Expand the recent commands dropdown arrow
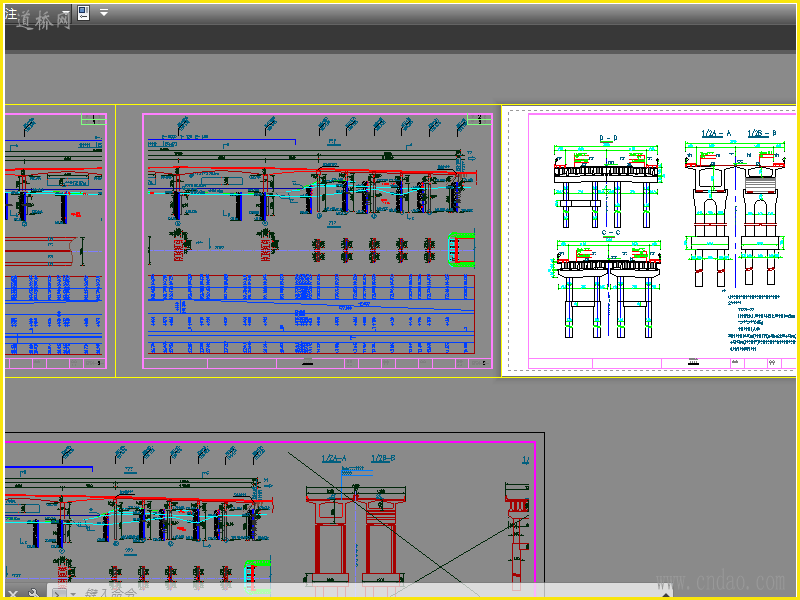The height and width of the screenshot is (600, 800). [73, 594]
